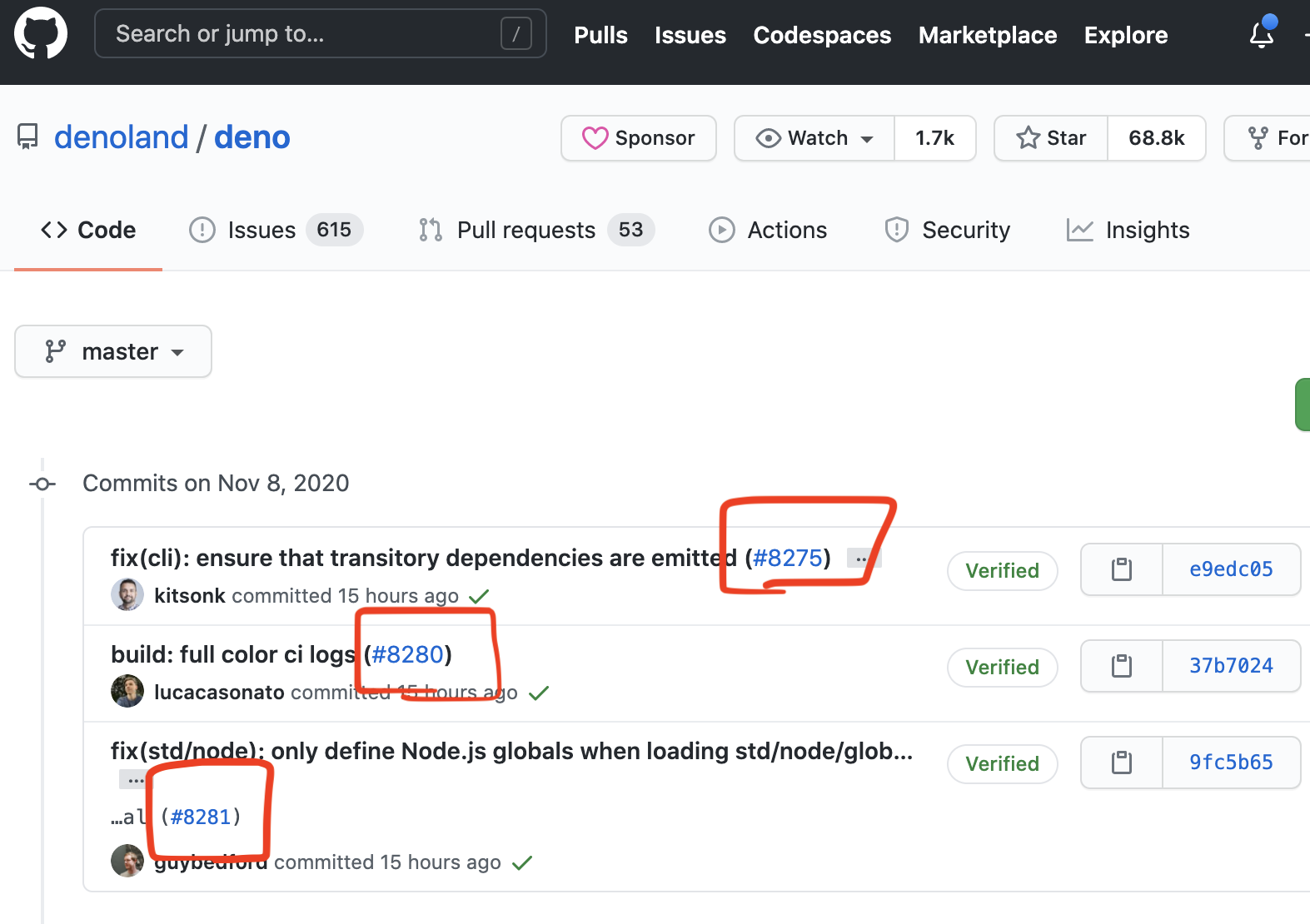View the 1.7k watchers count
1310x924 pixels.
tap(935, 138)
